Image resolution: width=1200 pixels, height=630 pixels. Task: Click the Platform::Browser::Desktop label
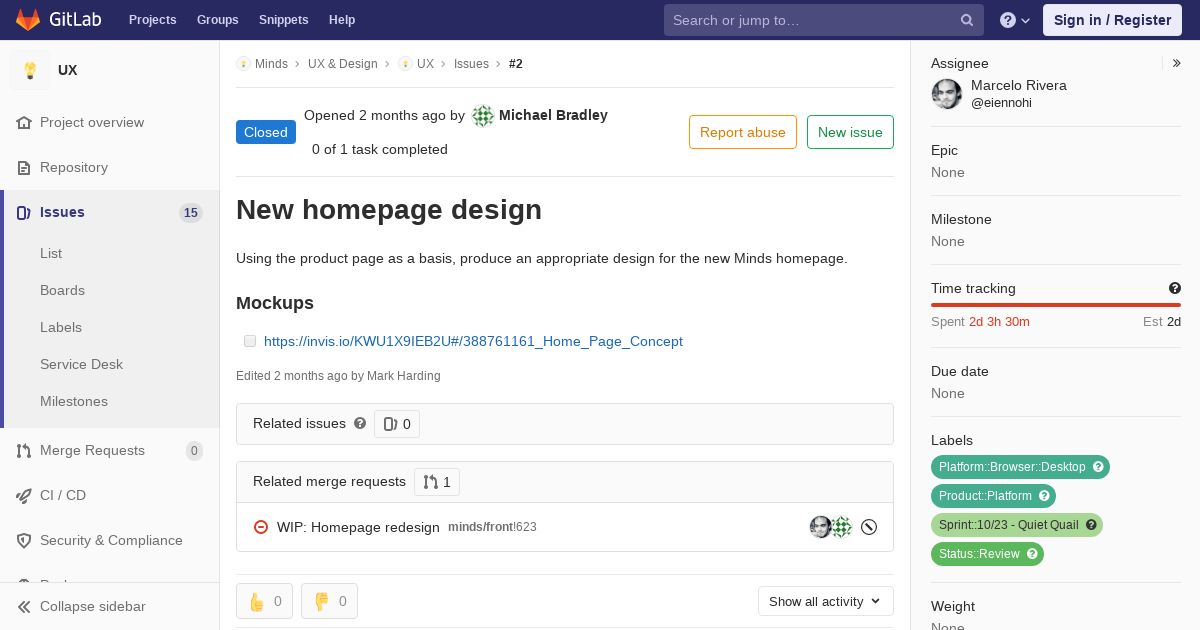click(x=1012, y=467)
